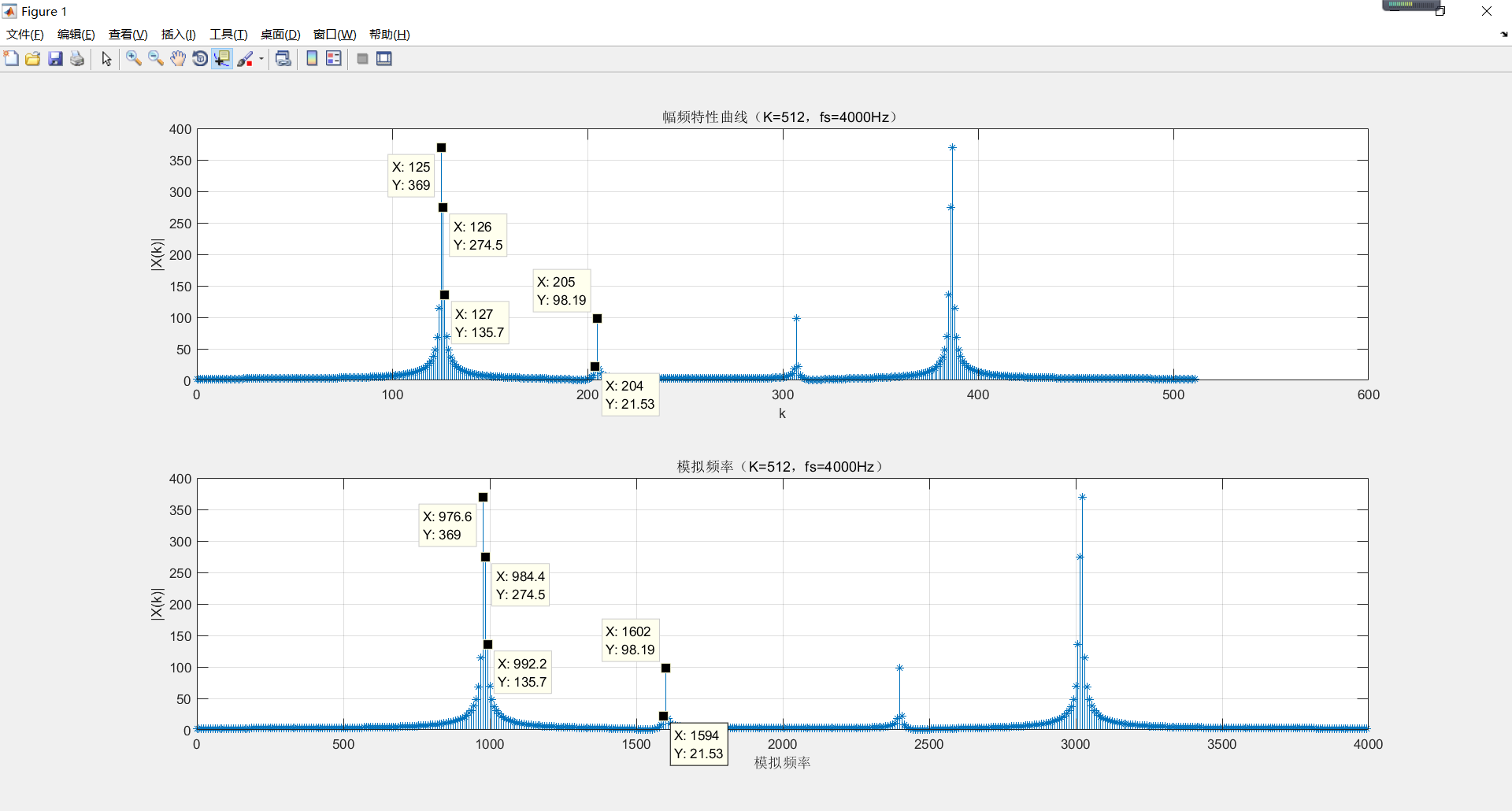Click lower plot |X(k)| y-axis label

[157, 604]
